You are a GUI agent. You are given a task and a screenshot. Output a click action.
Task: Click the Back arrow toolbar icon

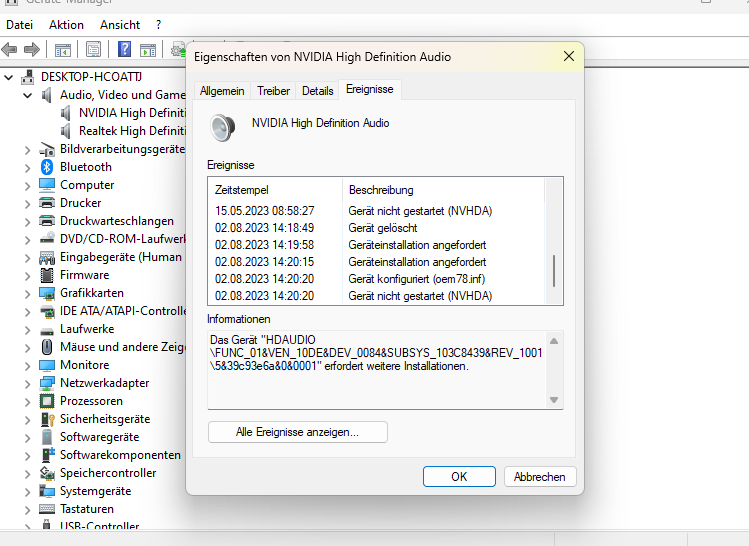[x=9, y=49]
